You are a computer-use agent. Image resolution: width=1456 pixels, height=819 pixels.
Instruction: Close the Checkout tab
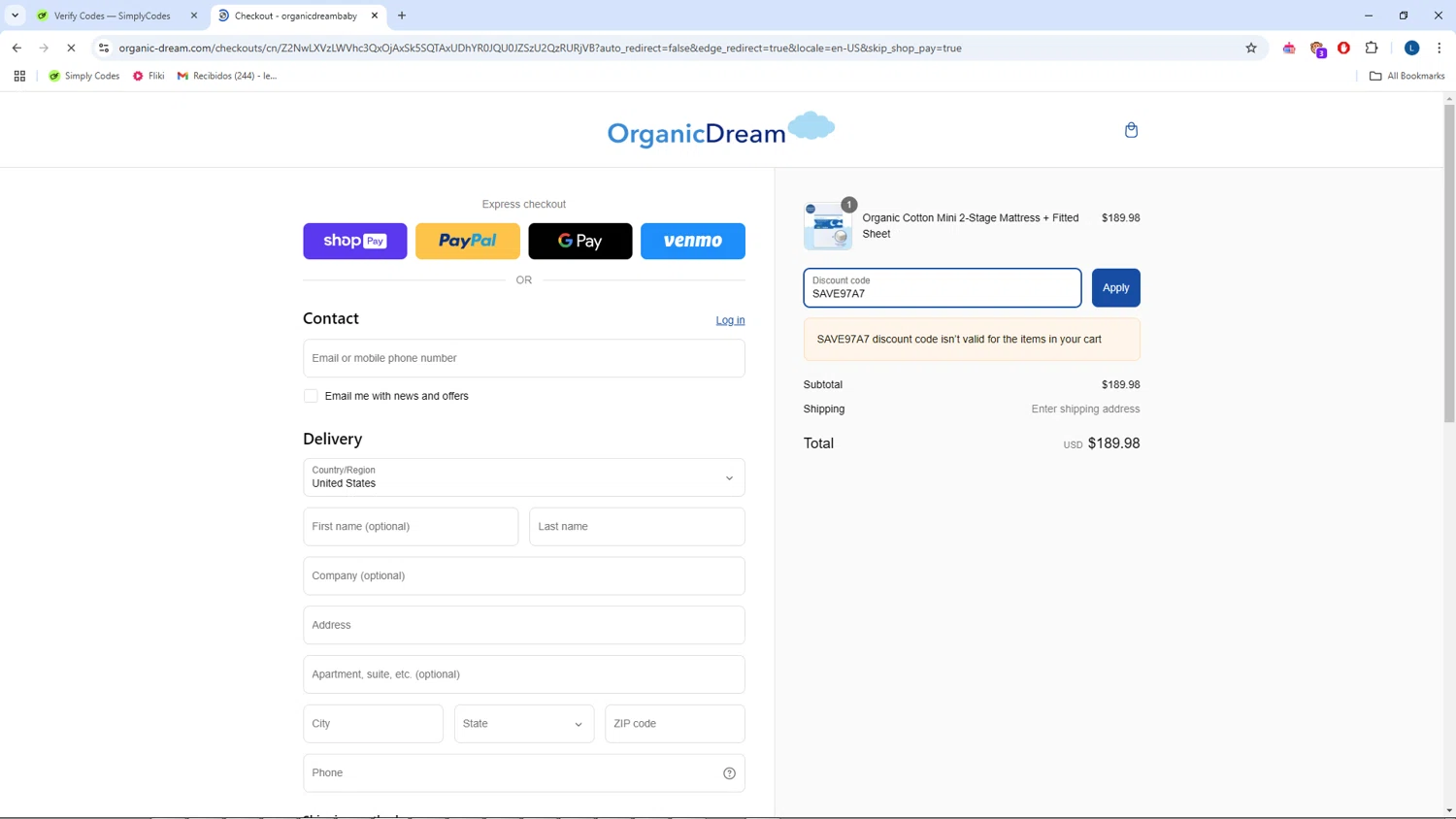375,16
